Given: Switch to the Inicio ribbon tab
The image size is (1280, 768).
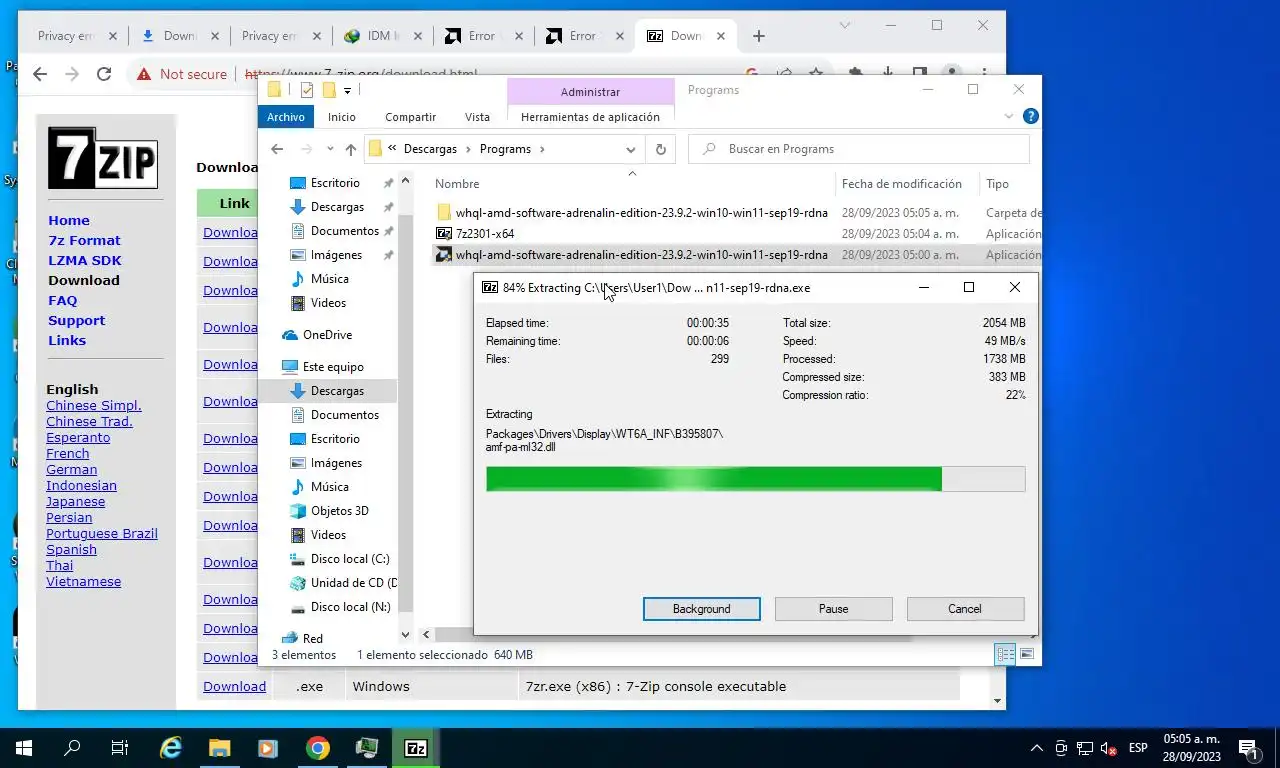Looking at the screenshot, I should click(342, 117).
